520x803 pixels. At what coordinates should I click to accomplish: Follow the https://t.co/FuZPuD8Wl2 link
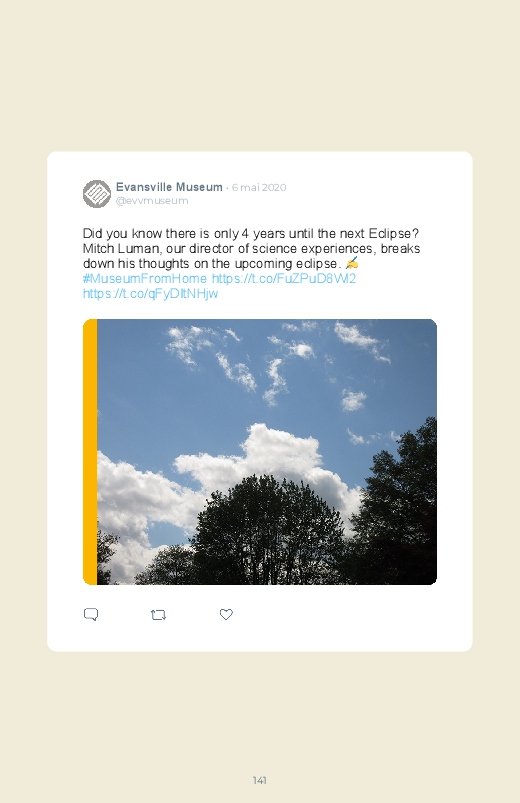pos(283,279)
